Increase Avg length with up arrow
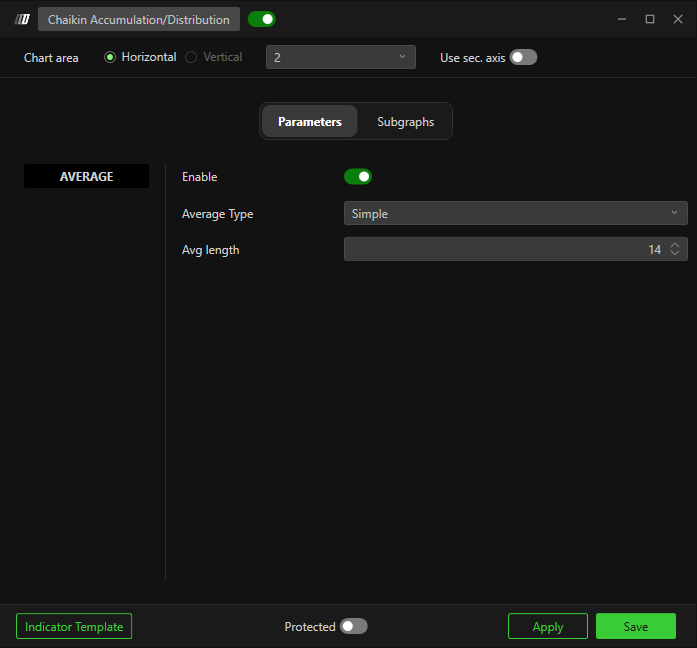Screen dimensions: 697x648 point(675,245)
